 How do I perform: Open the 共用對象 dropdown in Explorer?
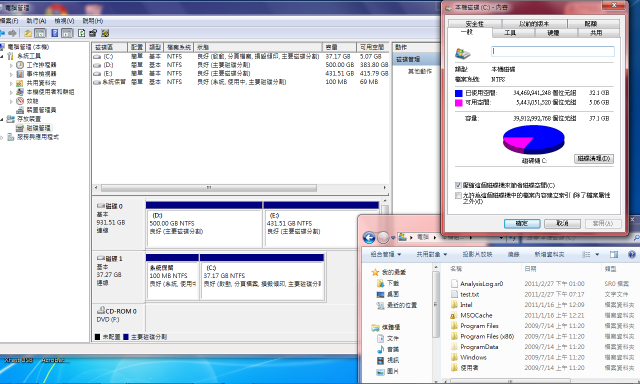coord(432,254)
